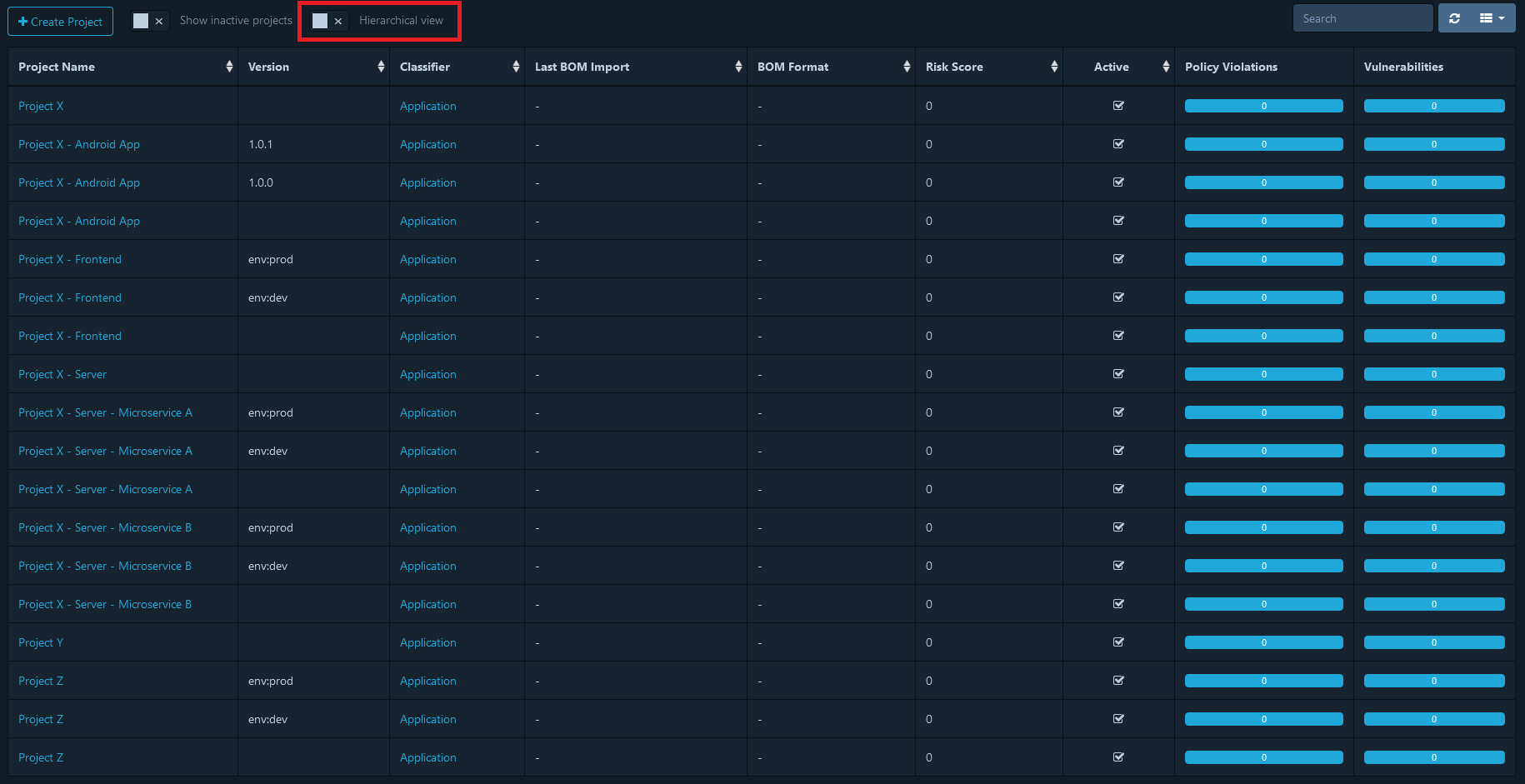Sort by BOM Format column arrows
Viewport: 1525px width, 784px height.
pos(907,67)
